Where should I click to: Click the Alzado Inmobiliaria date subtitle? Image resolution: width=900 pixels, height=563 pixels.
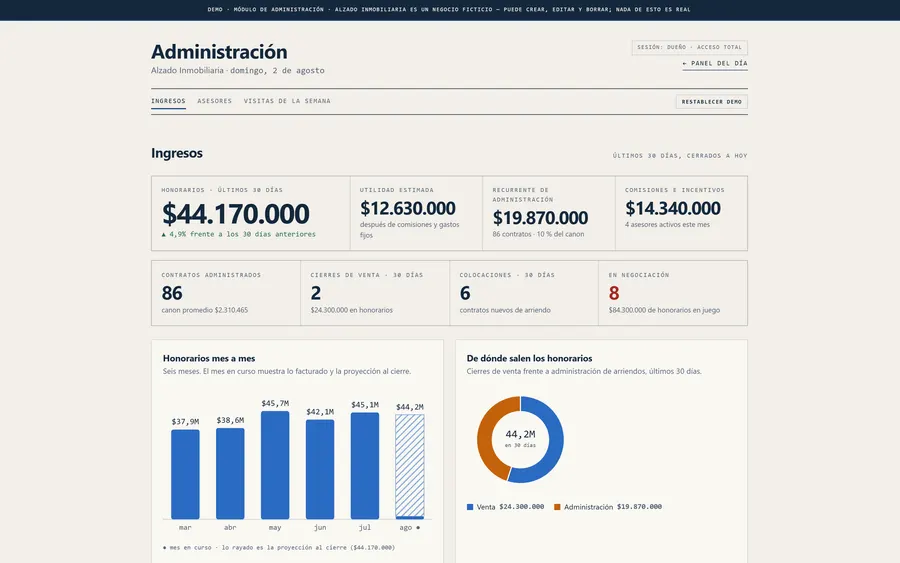238,71
